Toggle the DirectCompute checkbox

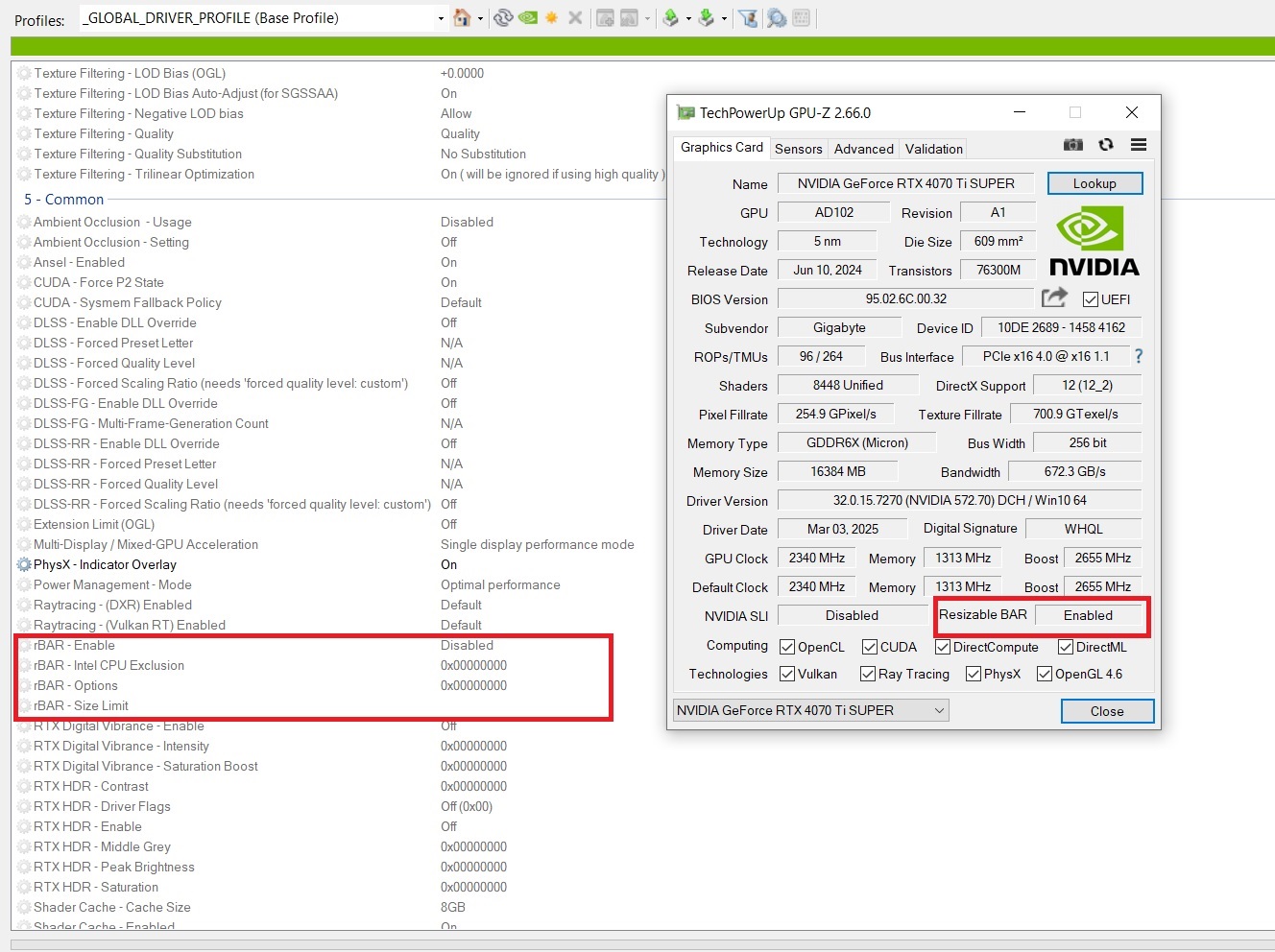coord(943,647)
